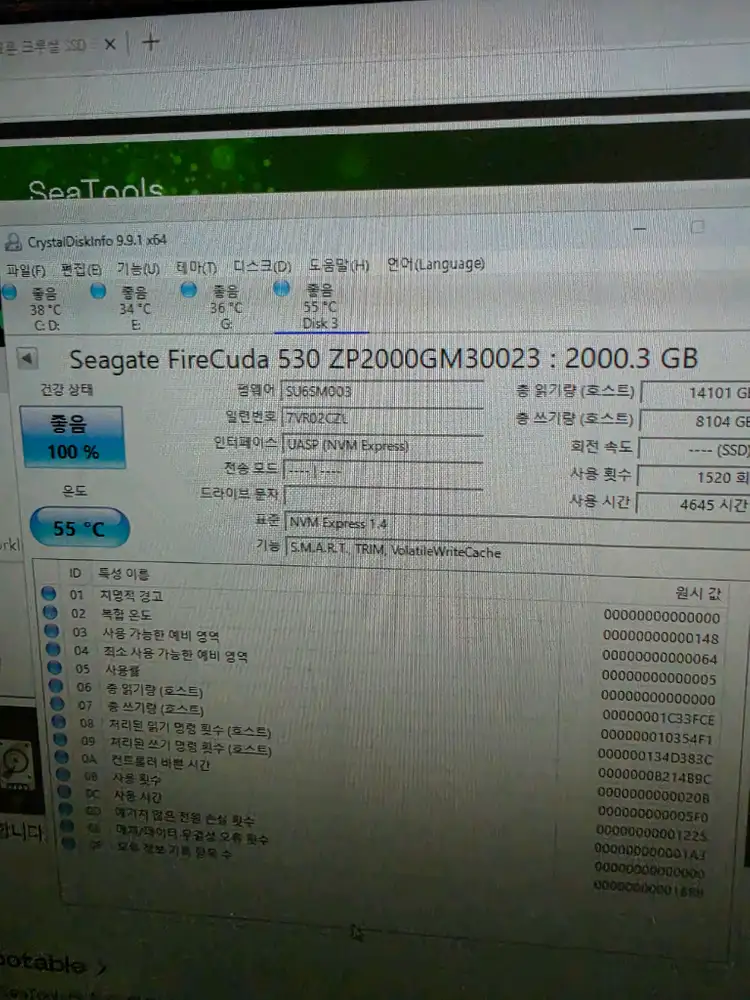750x1000 pixels.
Task: Click the 원시 값 column header
Action: pos(699,594)
